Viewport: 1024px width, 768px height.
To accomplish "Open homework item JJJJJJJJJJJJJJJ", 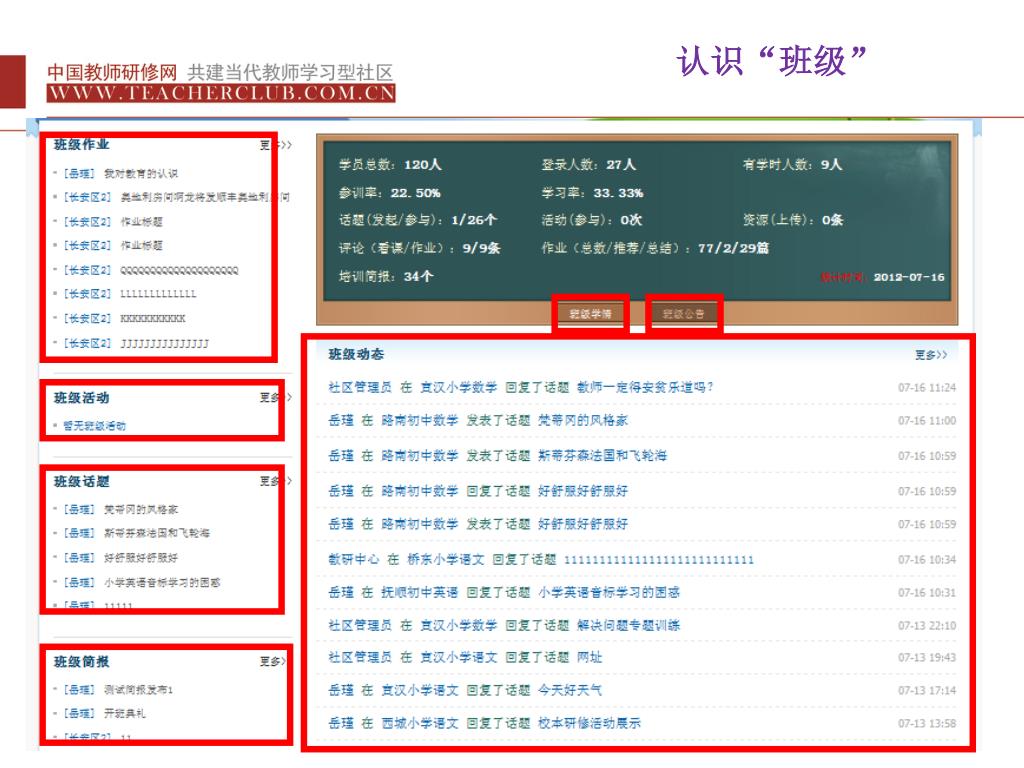I will click(x=165, y=344).
